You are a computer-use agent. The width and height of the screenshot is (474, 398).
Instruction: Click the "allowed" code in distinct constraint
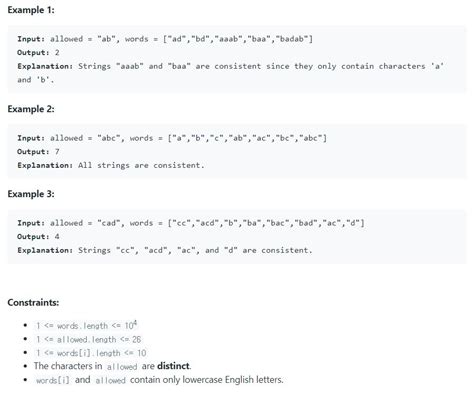pos(122,367)
